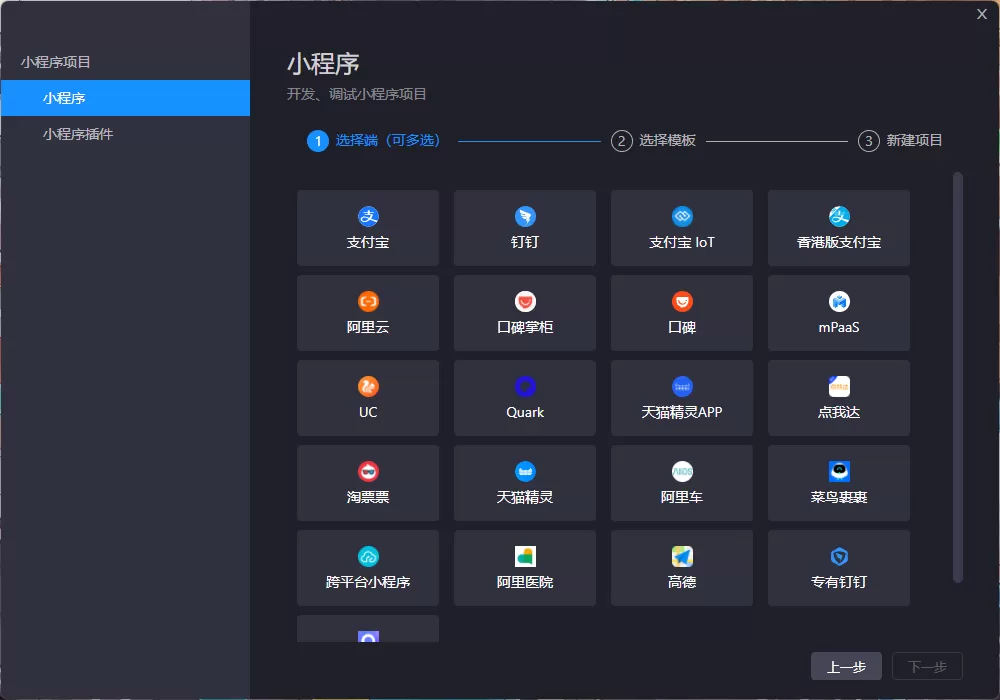Click the 高德 maps icon
Image resolution: width=1000 pixels, height=700 pixels.
pyautogui.click(x=681, y=567)
